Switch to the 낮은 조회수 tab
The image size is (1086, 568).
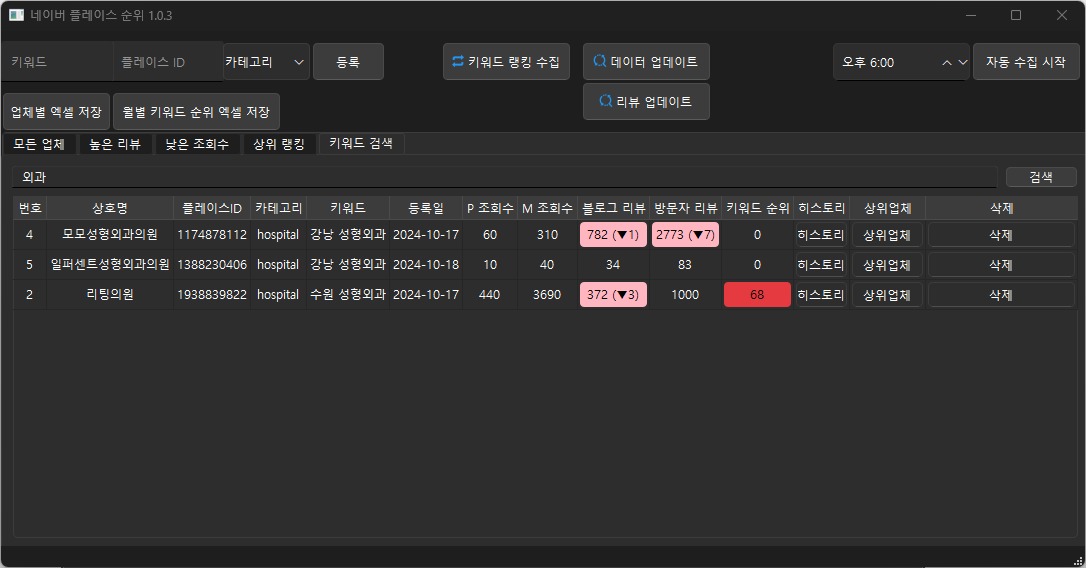click(x=197, y=144)
